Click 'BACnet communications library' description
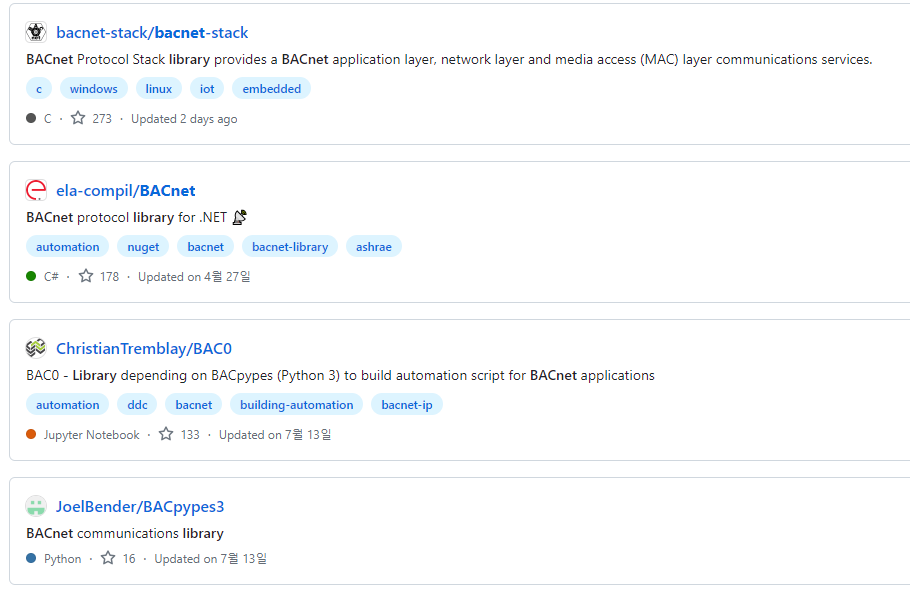910x592 pixels. 125,533
